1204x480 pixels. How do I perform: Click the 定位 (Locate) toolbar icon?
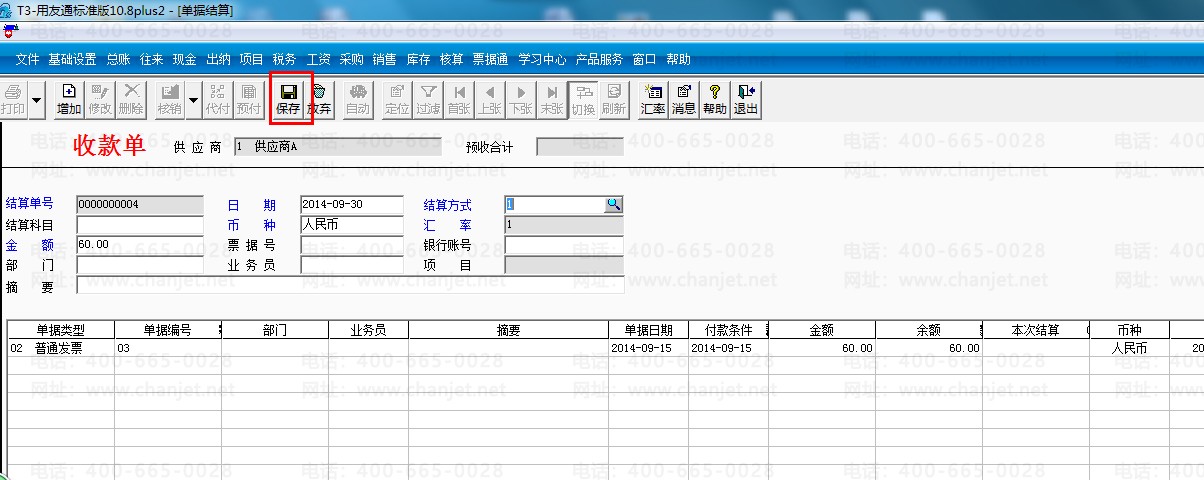397,100
